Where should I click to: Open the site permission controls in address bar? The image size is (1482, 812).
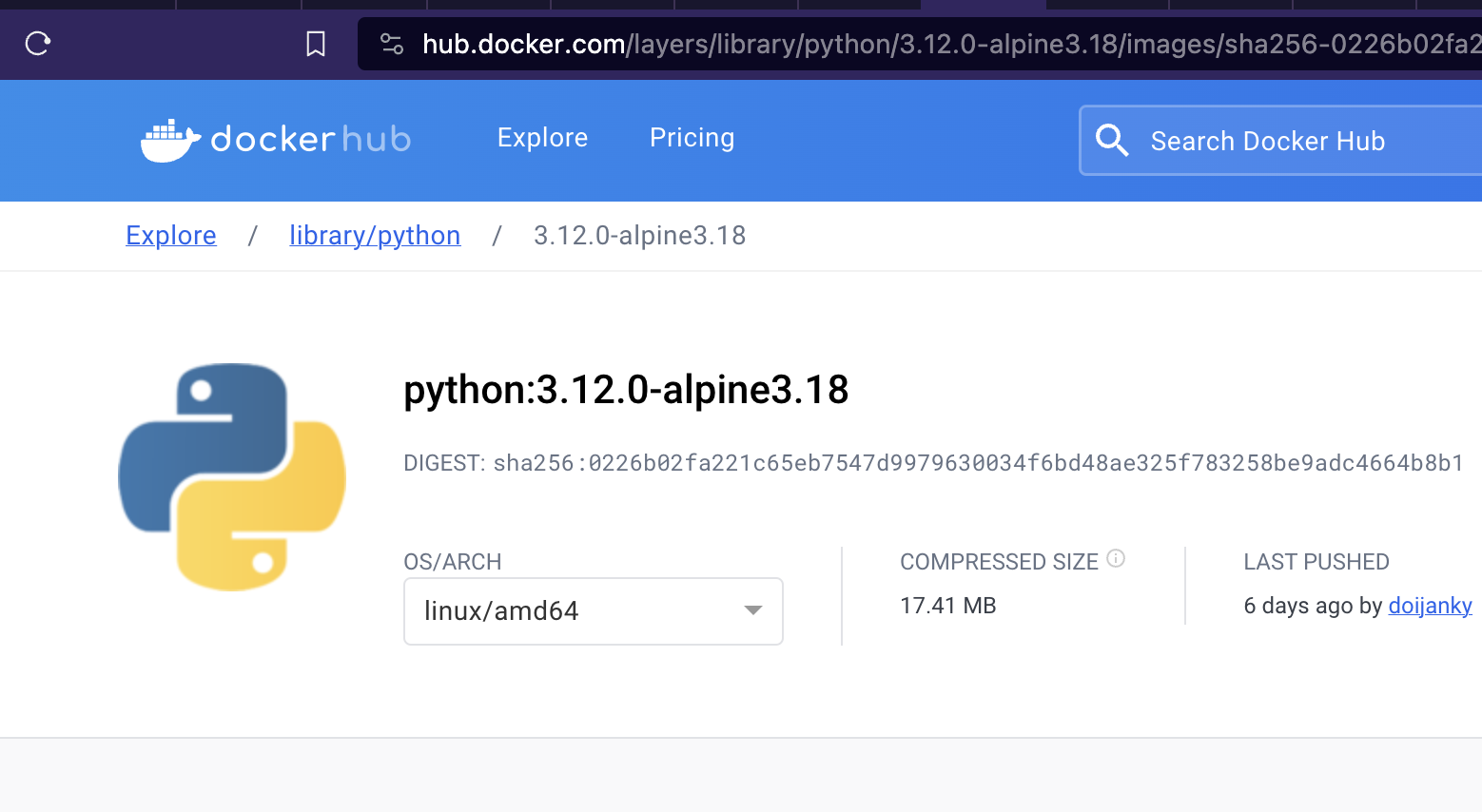391,43
